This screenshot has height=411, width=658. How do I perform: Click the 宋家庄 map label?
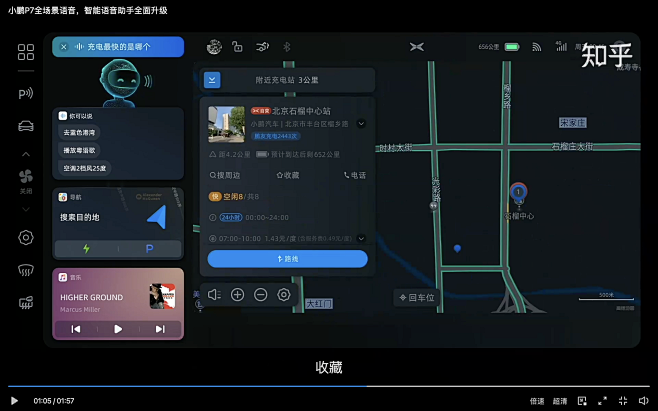pos(572,123)
